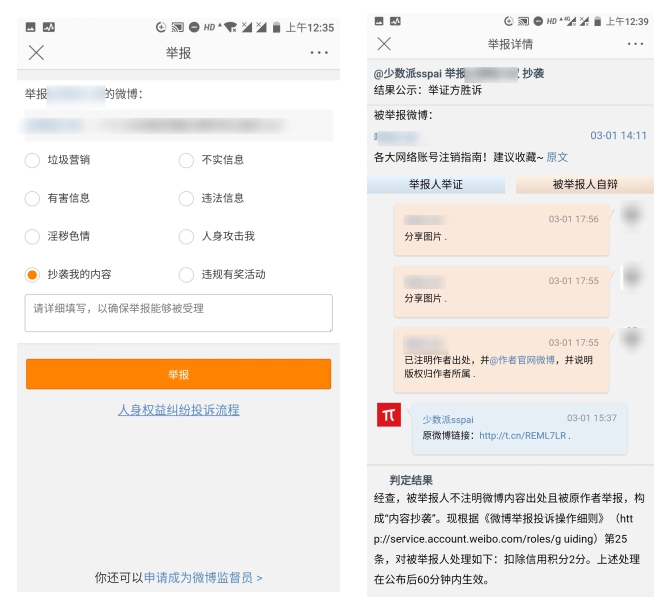
Task: Tap the Wi-Fi icon in left phone status bar
Action: click(231, 28)
